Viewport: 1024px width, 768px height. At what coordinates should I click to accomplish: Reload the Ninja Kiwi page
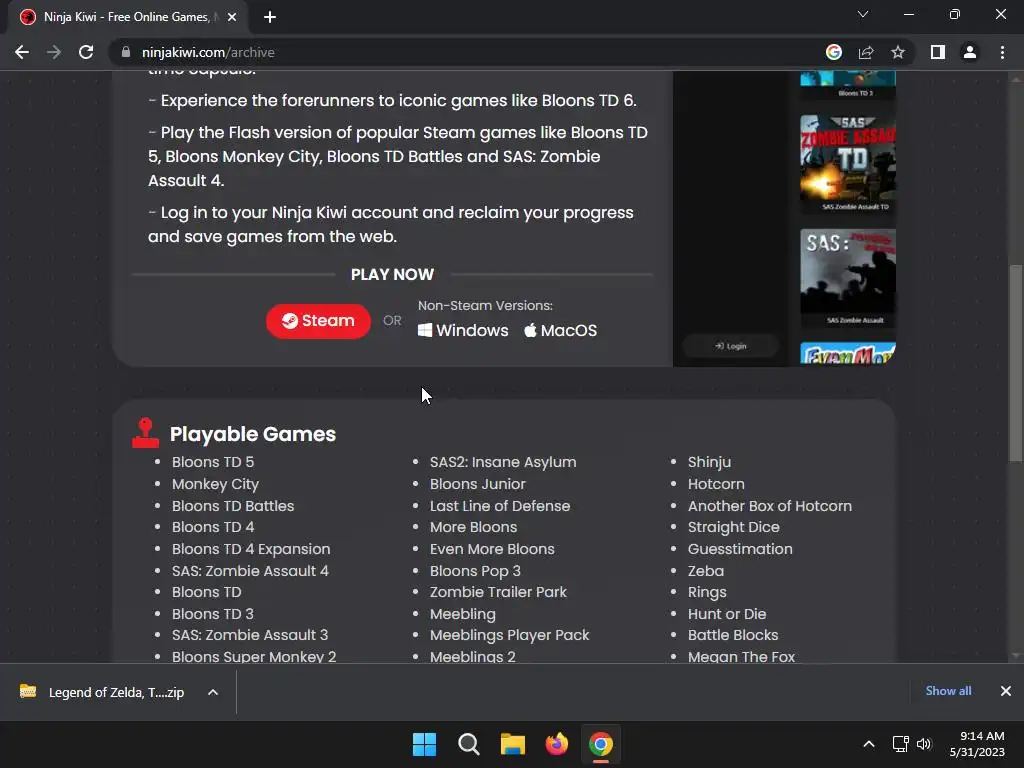tap(86, 52)
